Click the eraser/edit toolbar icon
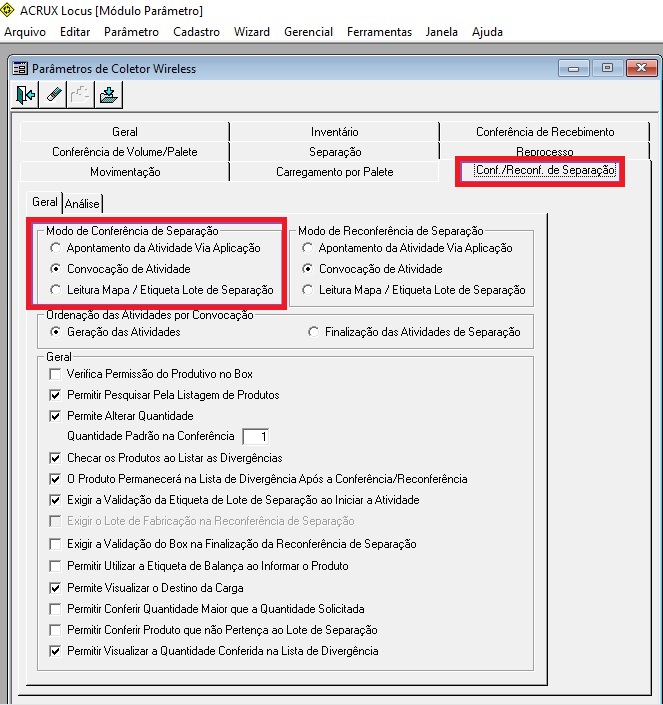Image resolution: width=663 pixels, height=705 pixels. [x=53, y=95]
